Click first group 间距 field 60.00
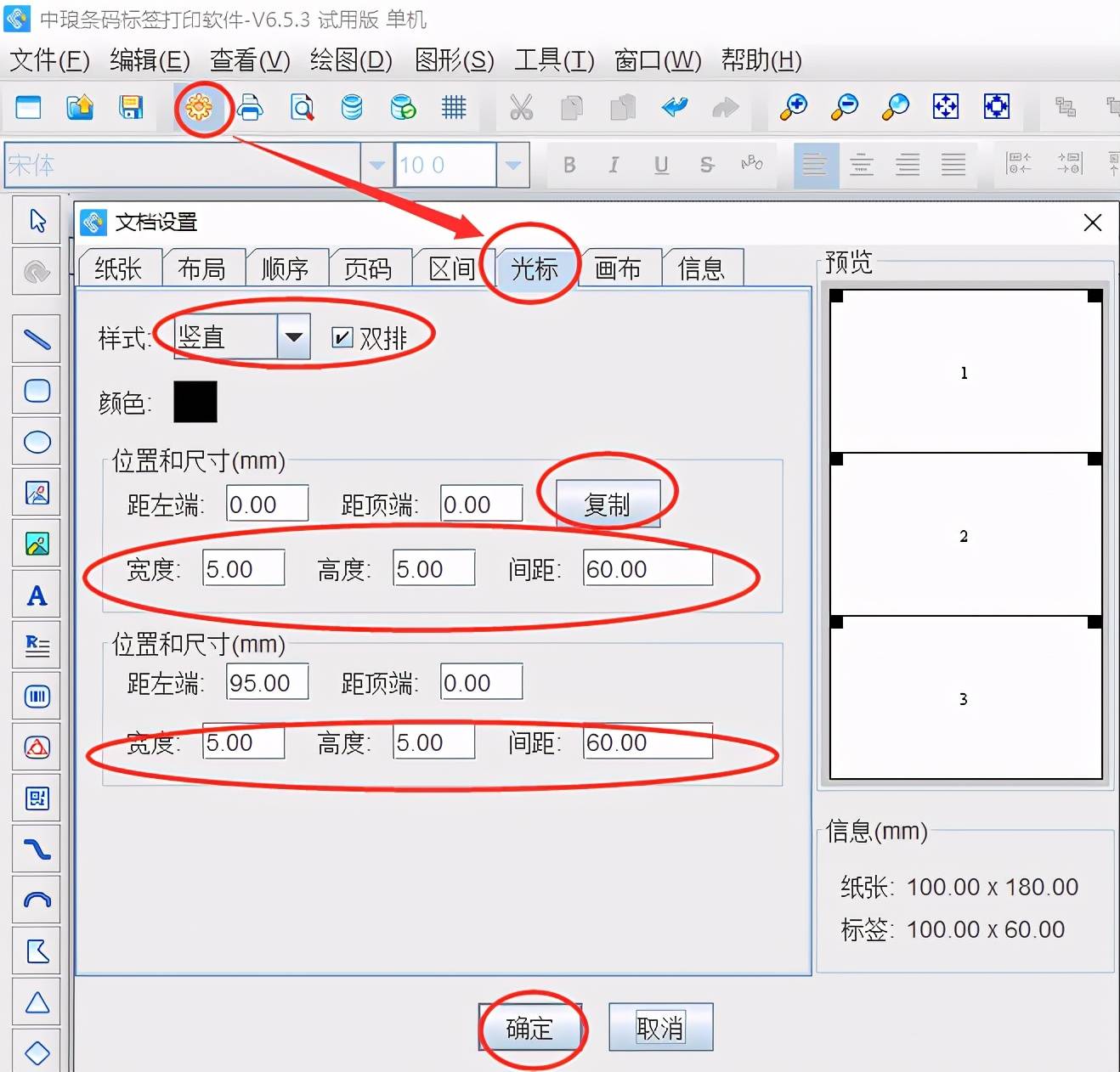 pos(648,568)
